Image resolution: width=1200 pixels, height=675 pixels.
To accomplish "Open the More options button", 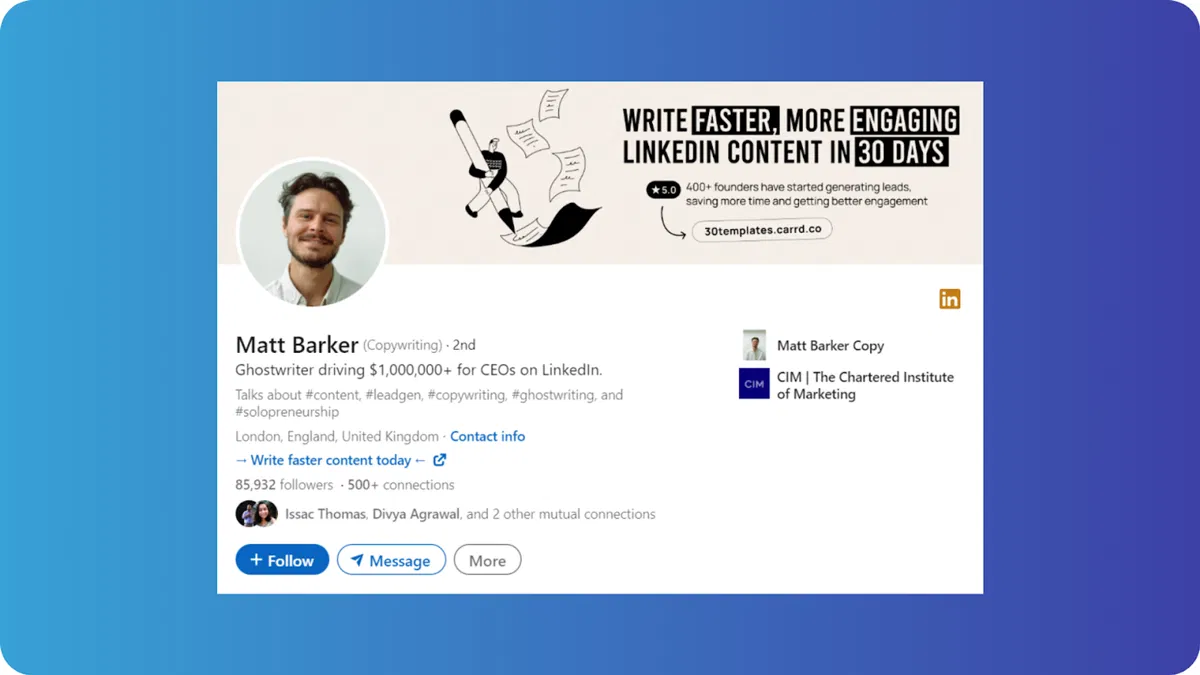I will click(x=487, y=560).
